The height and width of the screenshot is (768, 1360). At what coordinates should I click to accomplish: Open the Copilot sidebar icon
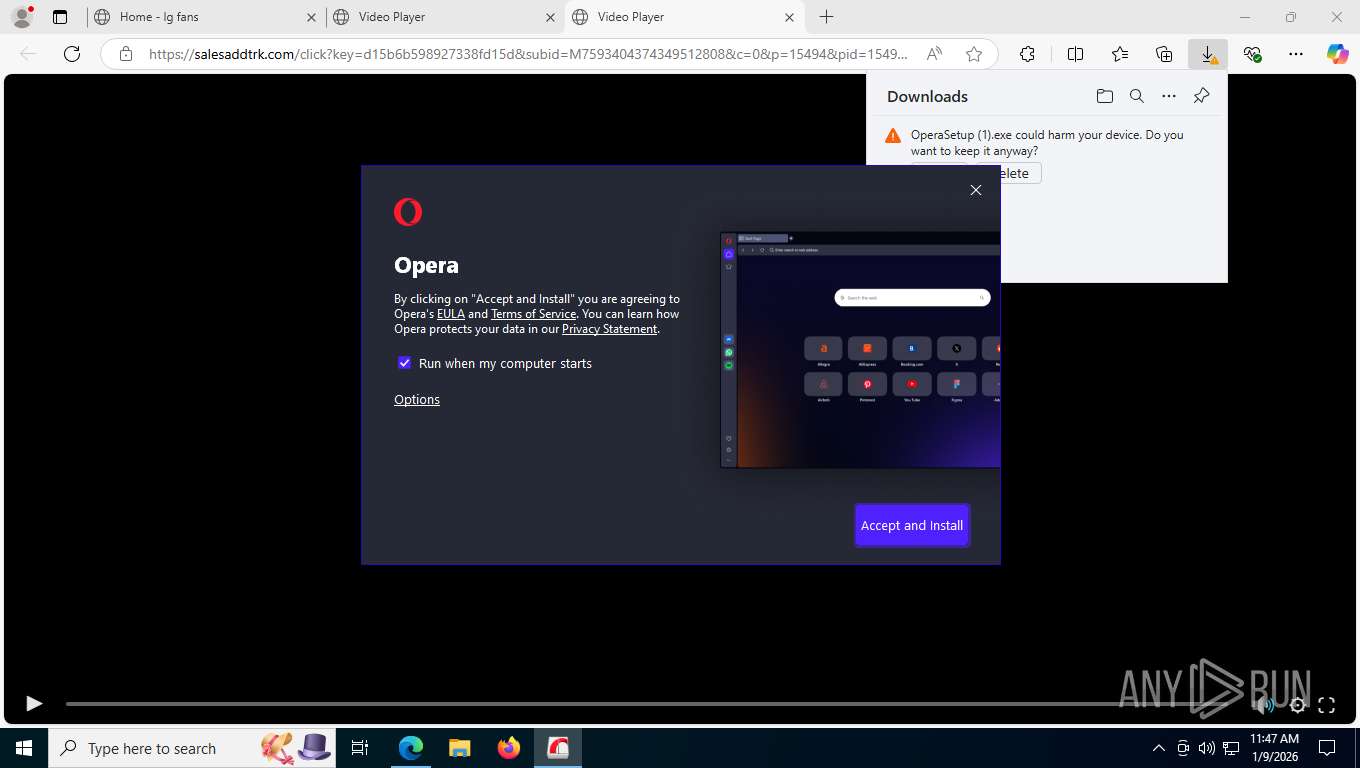pos(1338,54)
